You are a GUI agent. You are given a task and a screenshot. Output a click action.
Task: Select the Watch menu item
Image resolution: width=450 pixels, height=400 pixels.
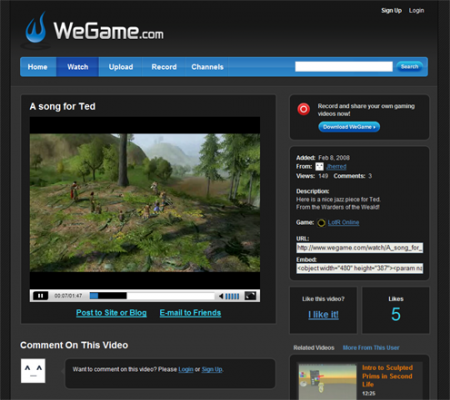click(x=78, y=67)
